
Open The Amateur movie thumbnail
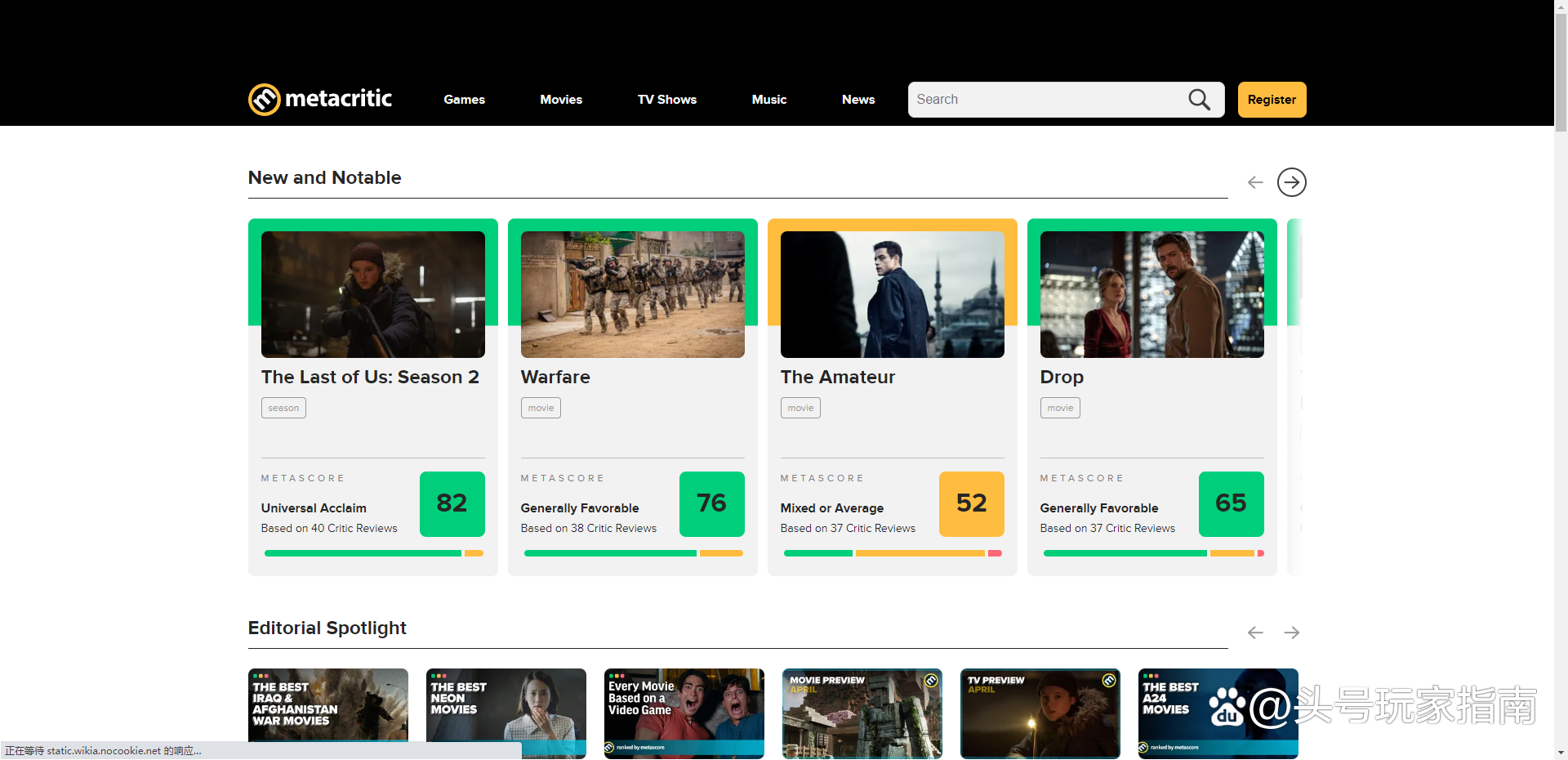pyautogui.click(x=892, y=294)
